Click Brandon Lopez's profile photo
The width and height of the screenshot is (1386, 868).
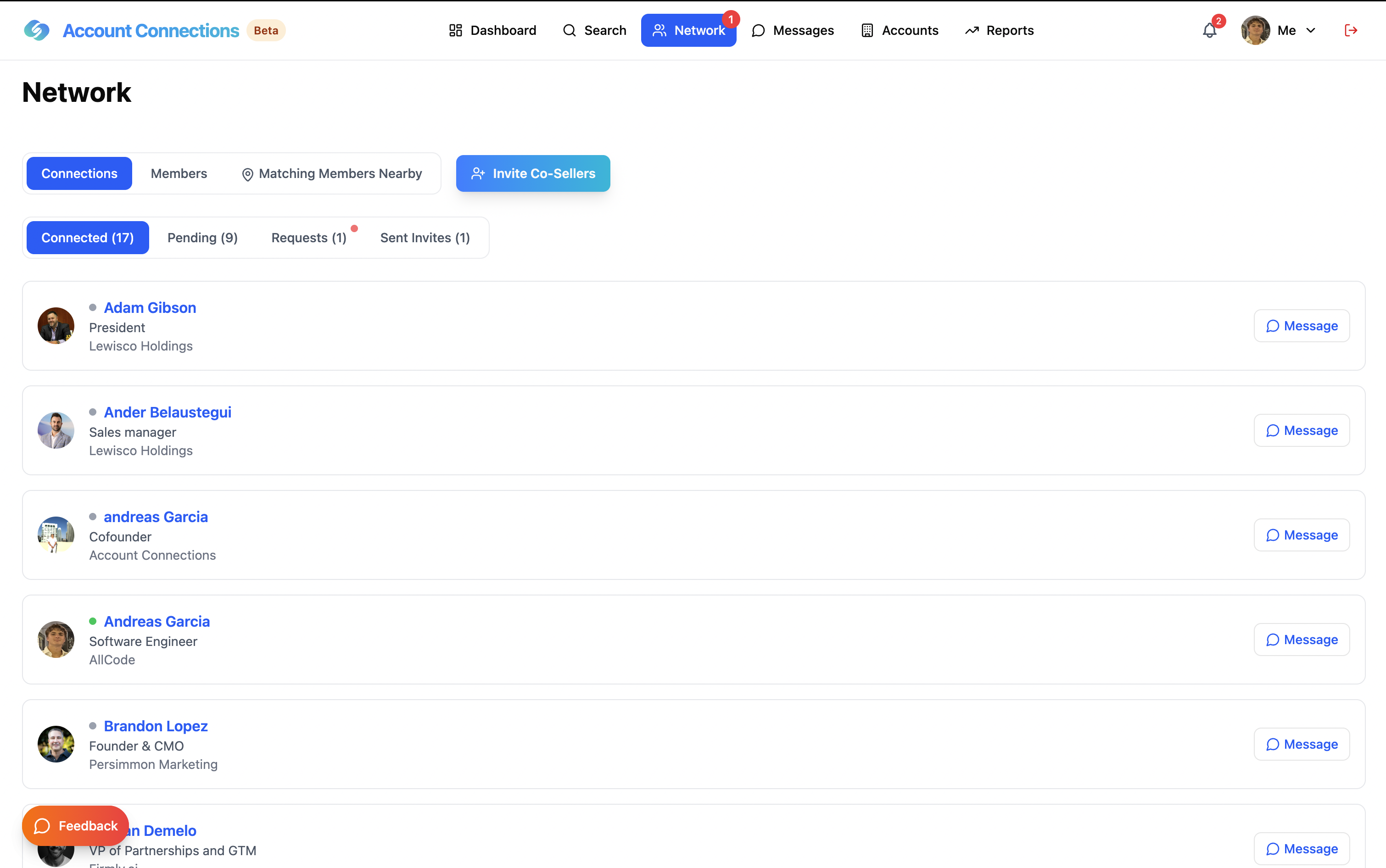(56, 744)
